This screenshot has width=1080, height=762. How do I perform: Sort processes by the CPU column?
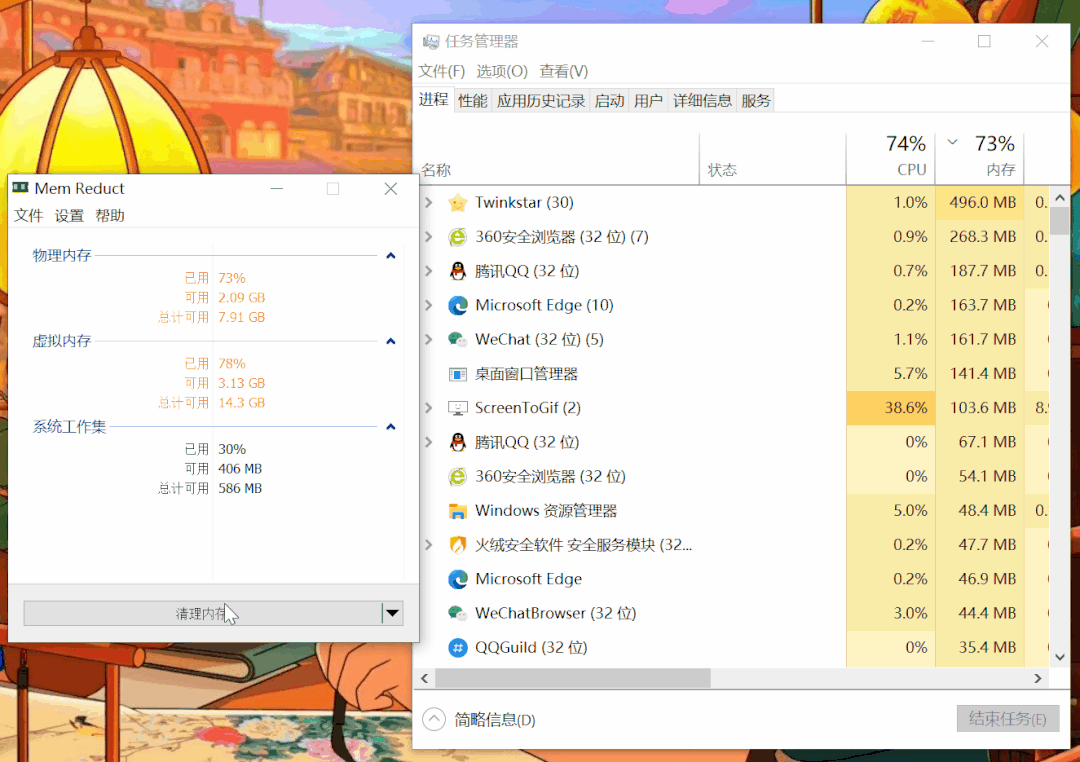(x=891, y=157)
